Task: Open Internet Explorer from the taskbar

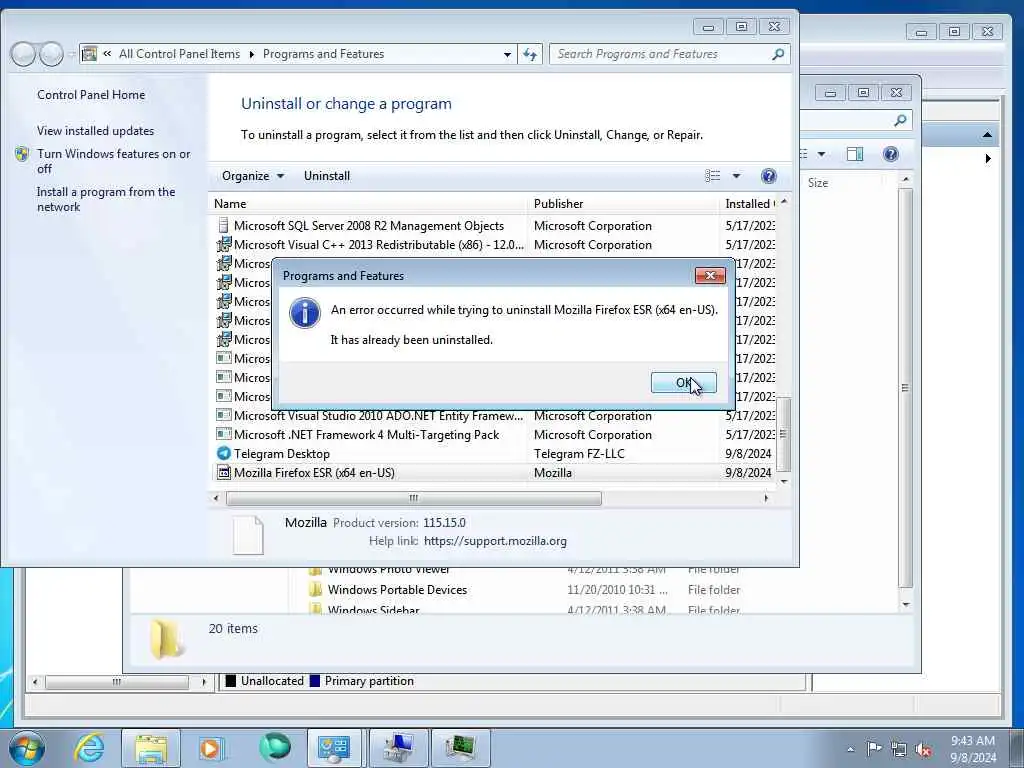Action: 89,748
